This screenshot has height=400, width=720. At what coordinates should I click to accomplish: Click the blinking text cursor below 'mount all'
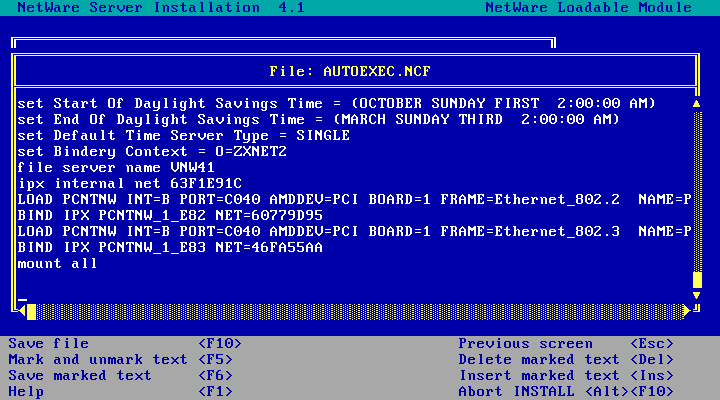22,300
